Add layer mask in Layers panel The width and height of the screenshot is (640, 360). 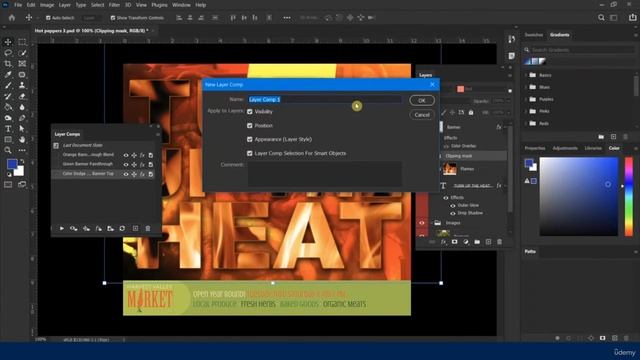point(454,242)
